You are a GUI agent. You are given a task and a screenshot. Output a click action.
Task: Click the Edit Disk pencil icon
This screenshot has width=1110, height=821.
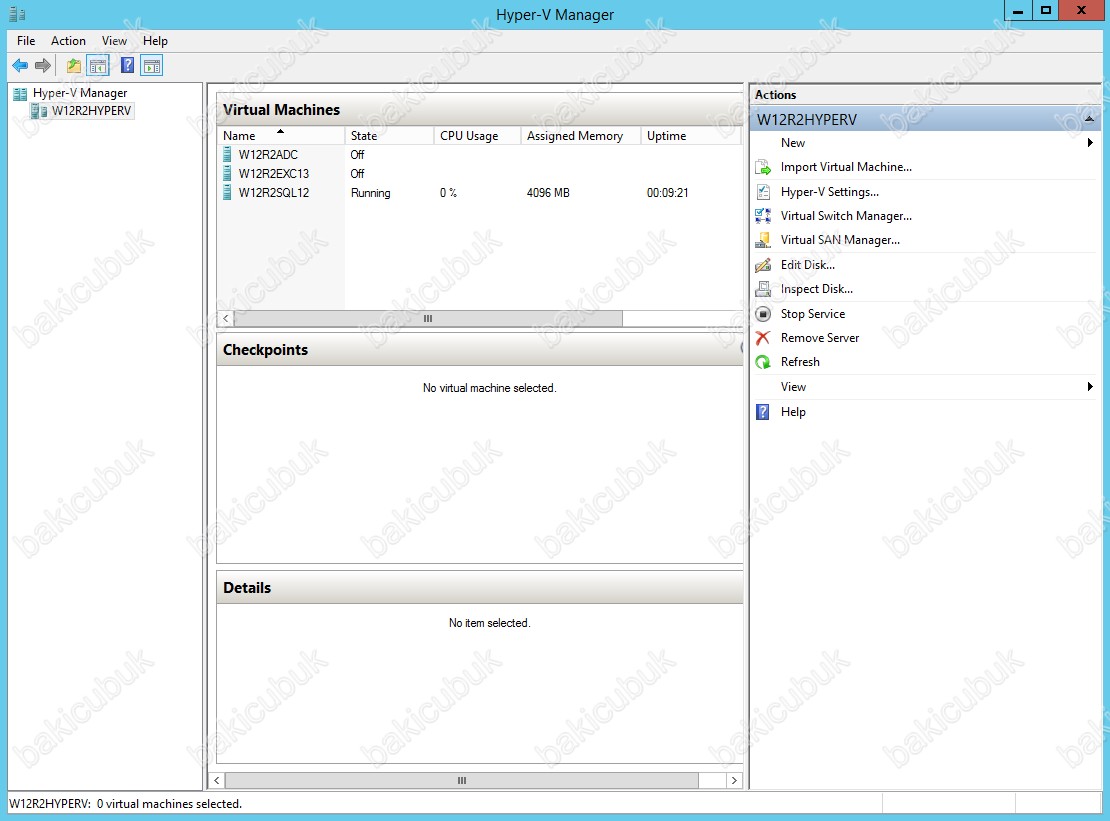[763, 265]
